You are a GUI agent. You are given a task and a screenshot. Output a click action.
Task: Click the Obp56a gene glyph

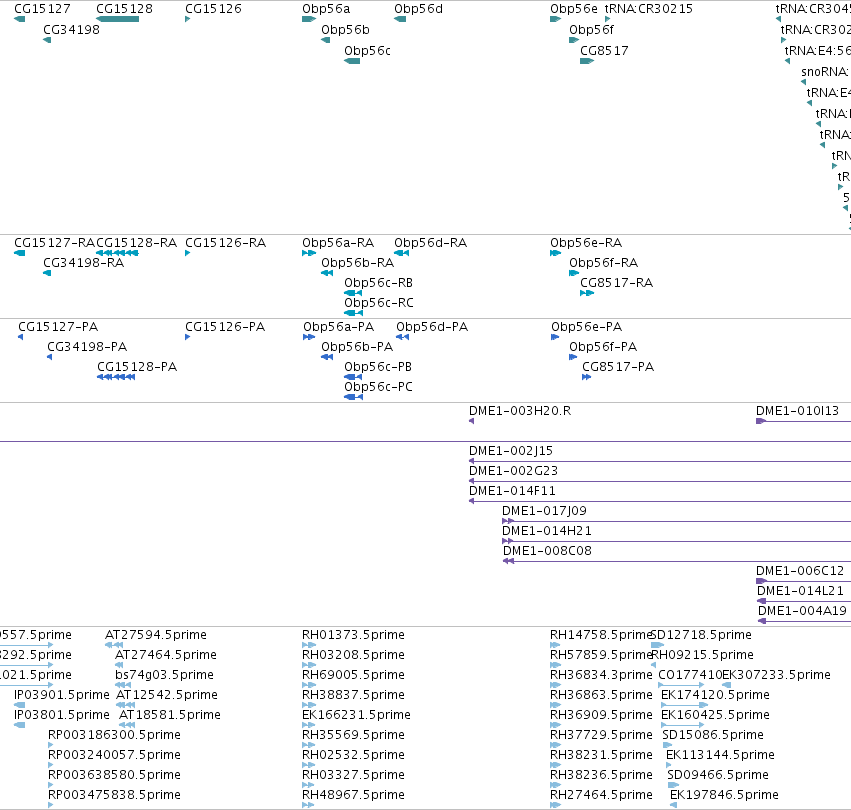tap(309, 20)
